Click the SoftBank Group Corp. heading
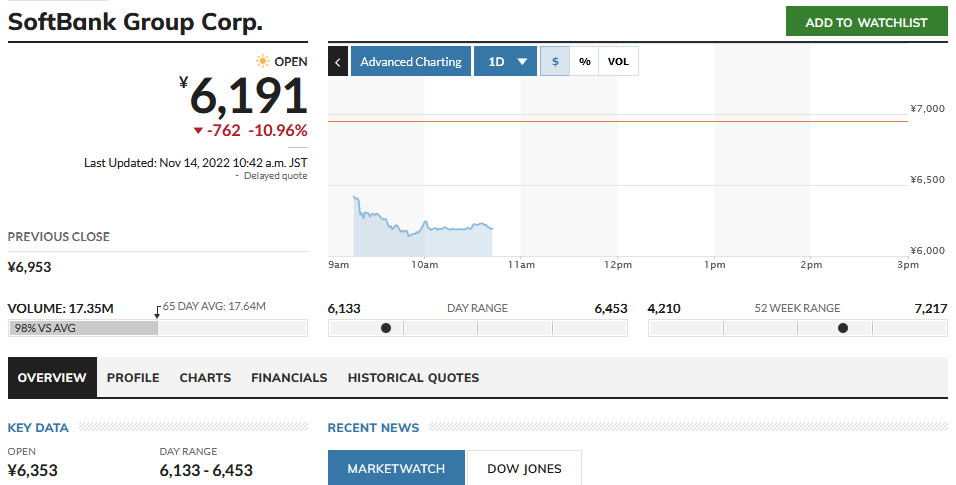 [135, 22]
